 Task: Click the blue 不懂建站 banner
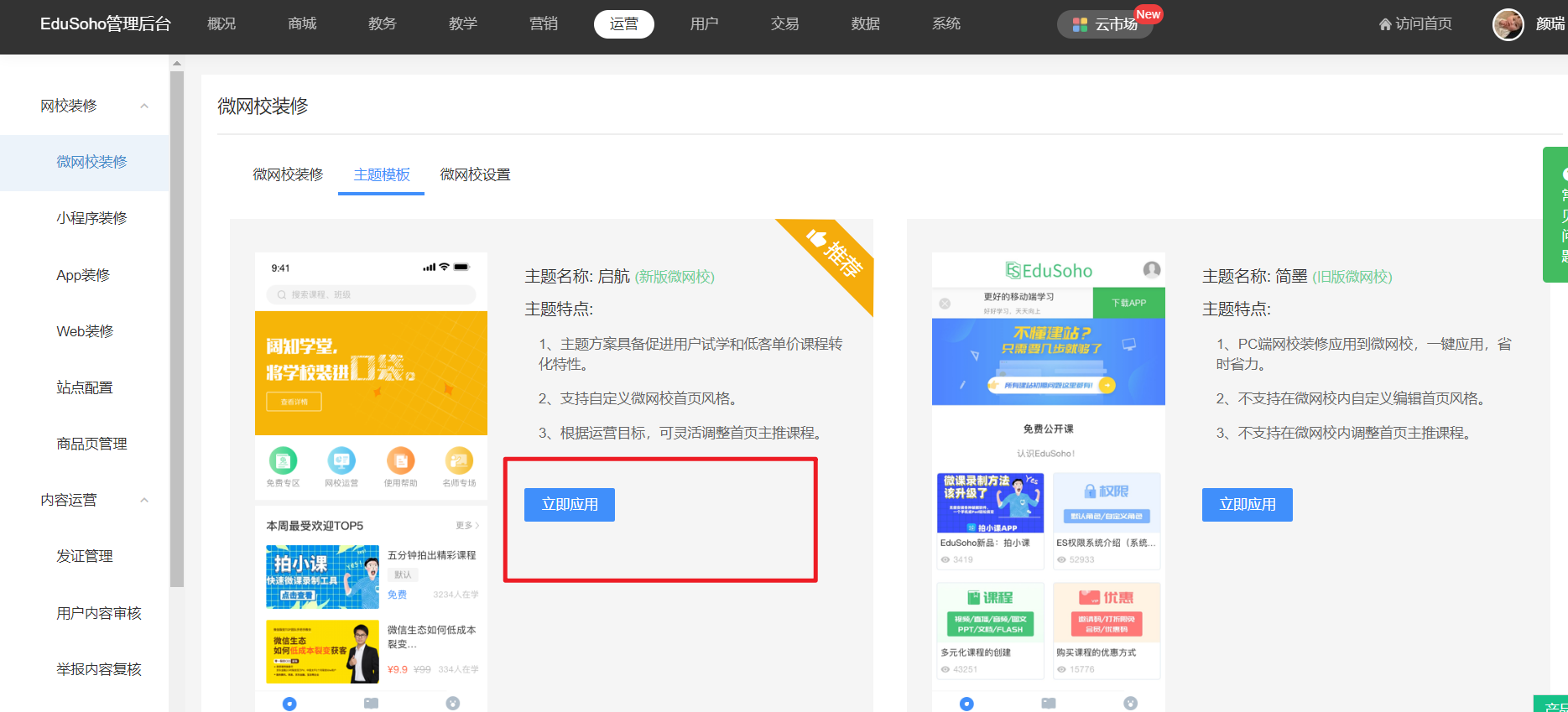(1049, 361)
